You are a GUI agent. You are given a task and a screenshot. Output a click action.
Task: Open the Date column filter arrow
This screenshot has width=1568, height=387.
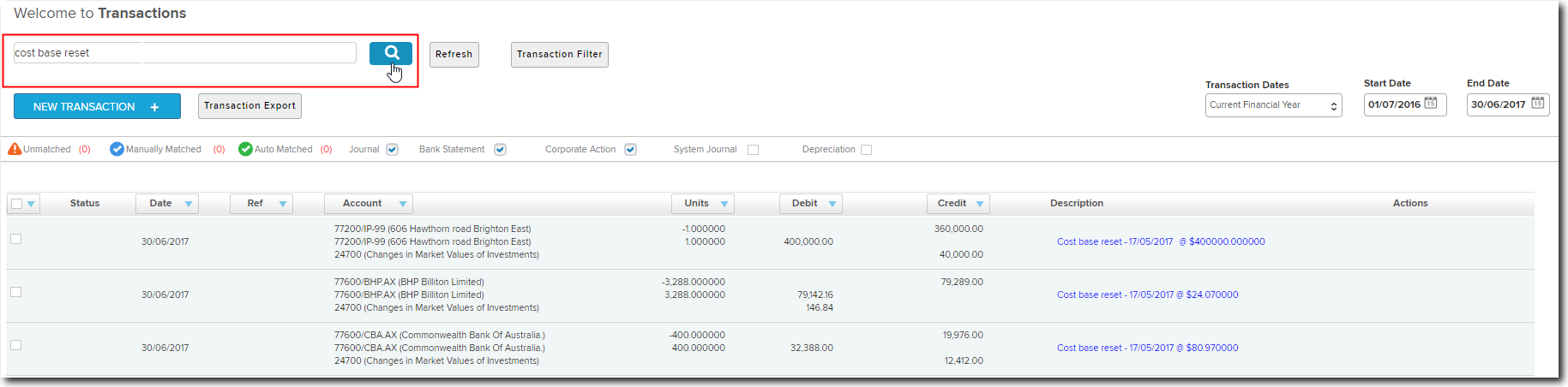pyautogui.click(x=189, y=204)
